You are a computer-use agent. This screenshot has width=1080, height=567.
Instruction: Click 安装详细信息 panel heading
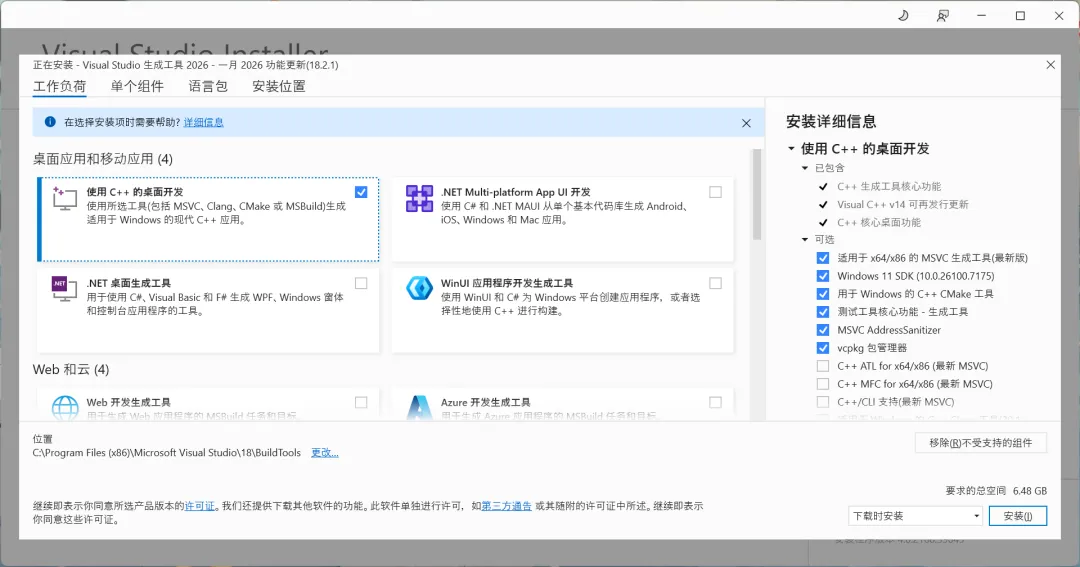pos(831,121)
